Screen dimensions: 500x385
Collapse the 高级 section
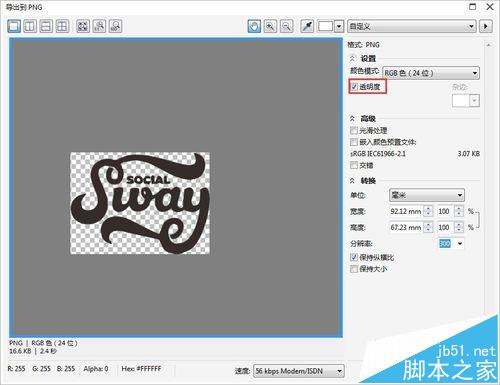click(x=353, y=118)
